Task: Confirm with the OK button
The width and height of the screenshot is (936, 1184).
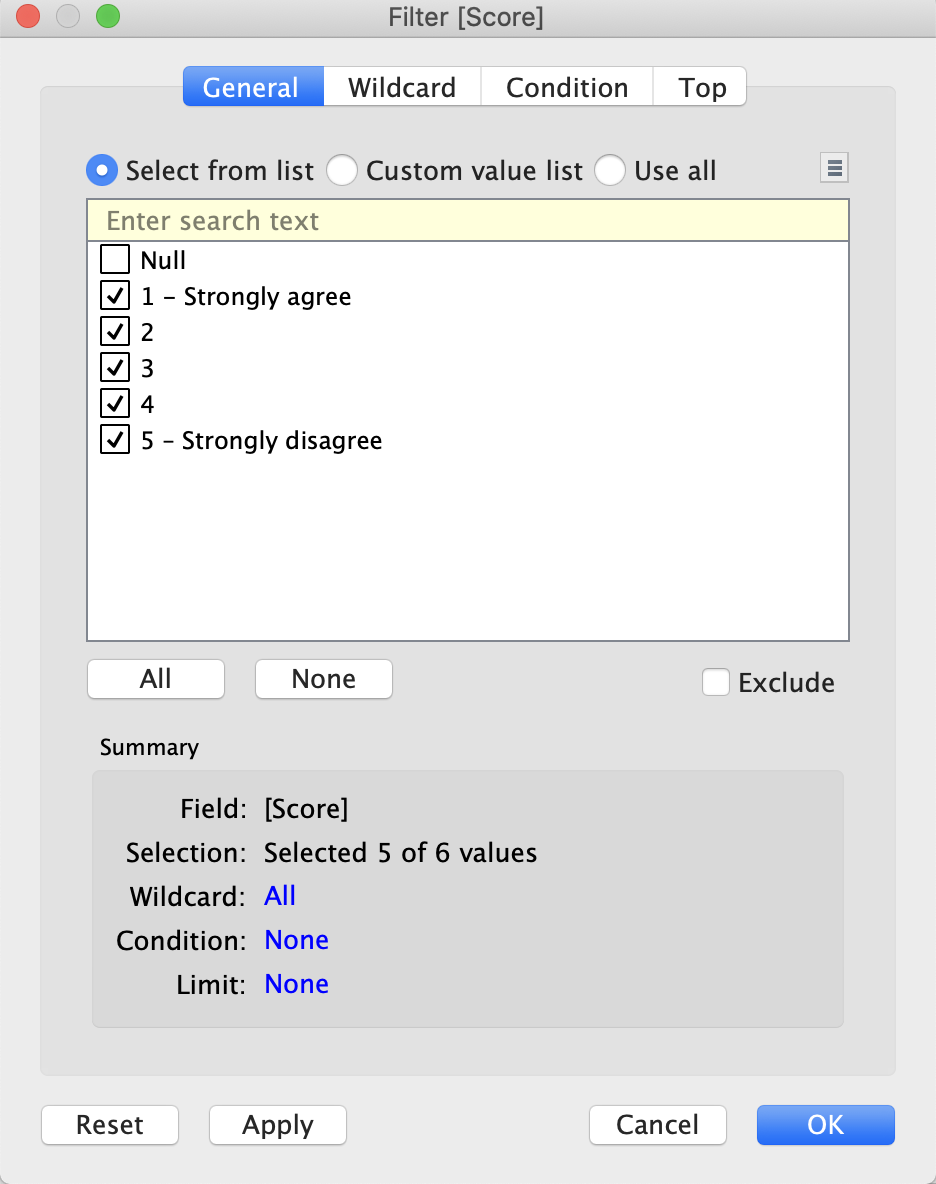Action: tap(825, 1125)
